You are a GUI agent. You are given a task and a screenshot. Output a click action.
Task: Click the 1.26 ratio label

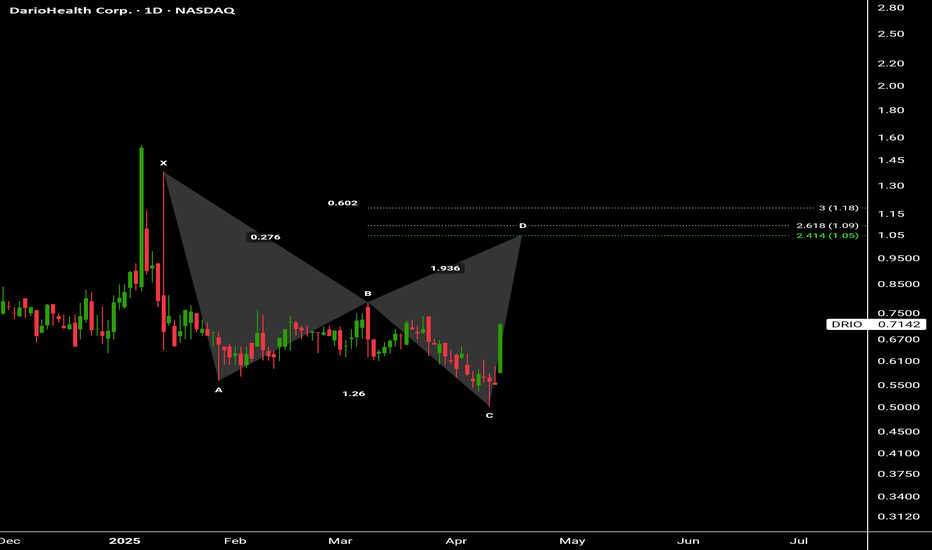click(x=354, y=394)
